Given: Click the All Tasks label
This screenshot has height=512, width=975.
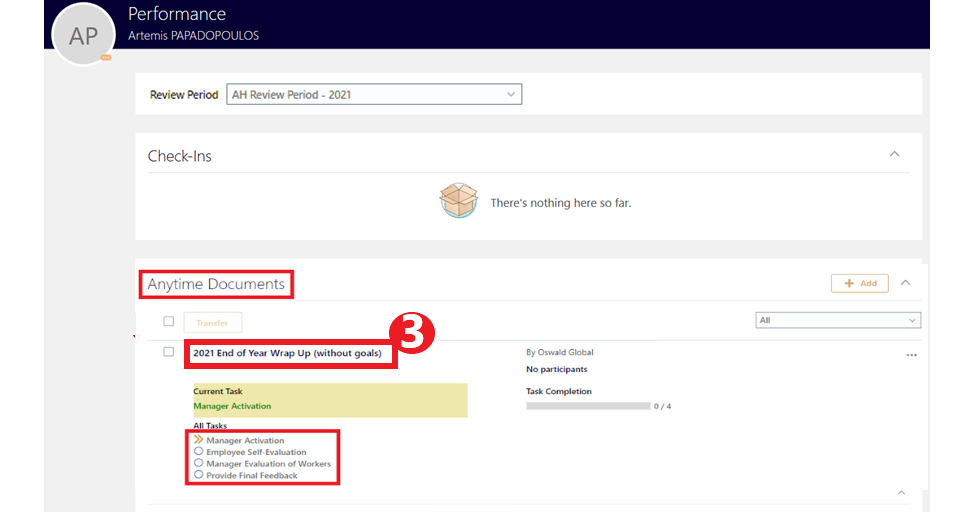Looking at the screenshot, I should [210, 426].
